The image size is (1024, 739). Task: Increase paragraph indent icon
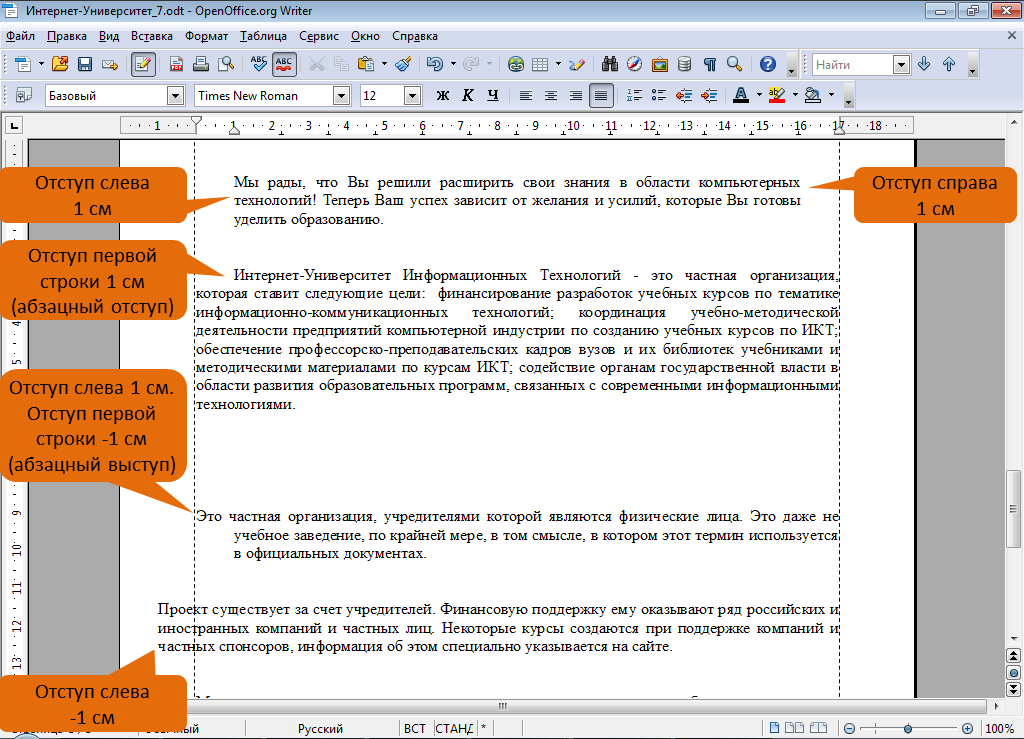[709, 95]
